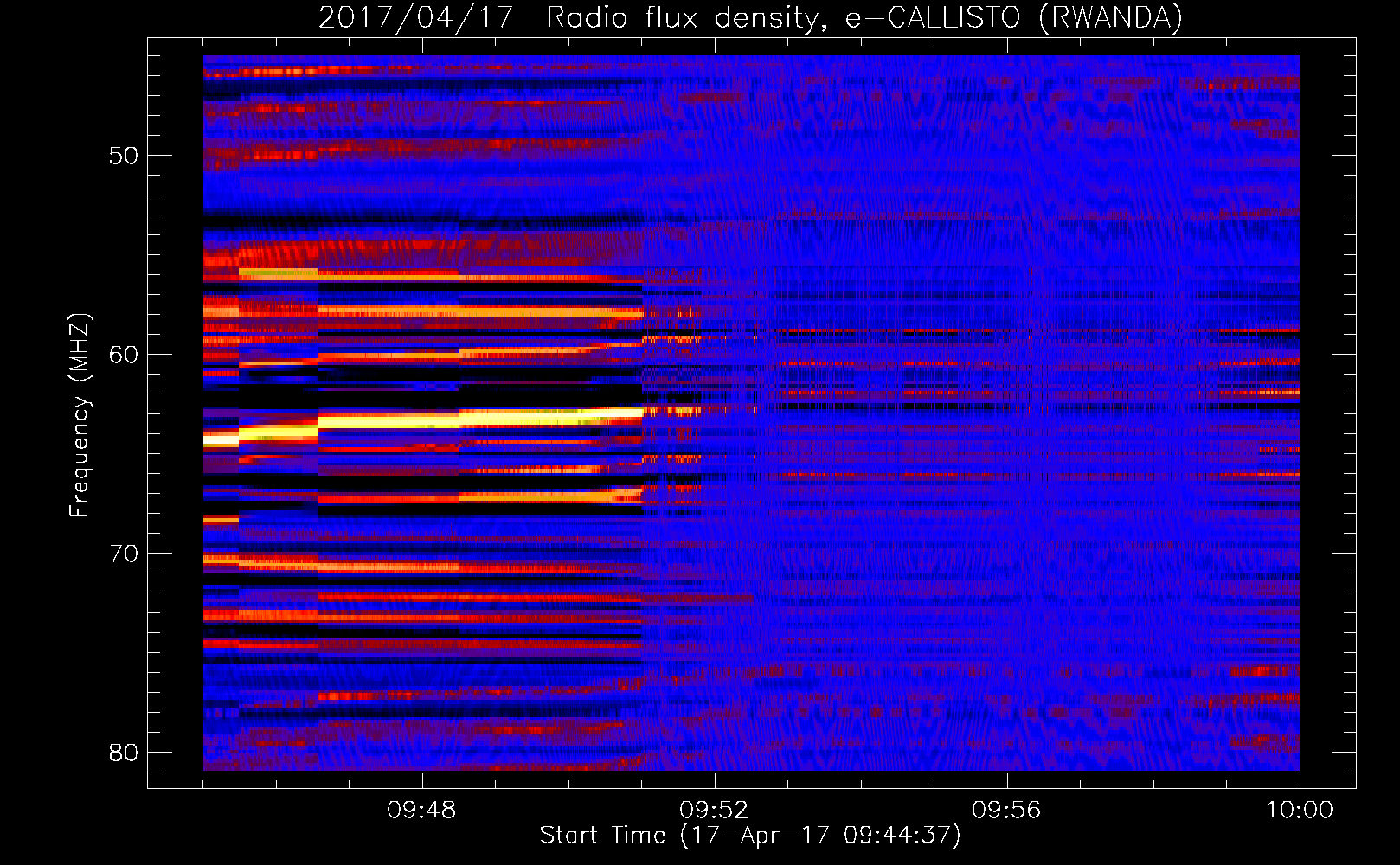The height and width of the screenshot is (865, 1400).
Task: Click the 'Start Time (17-Apr-17 09:44:37)' label
Action: click(750, 836)
